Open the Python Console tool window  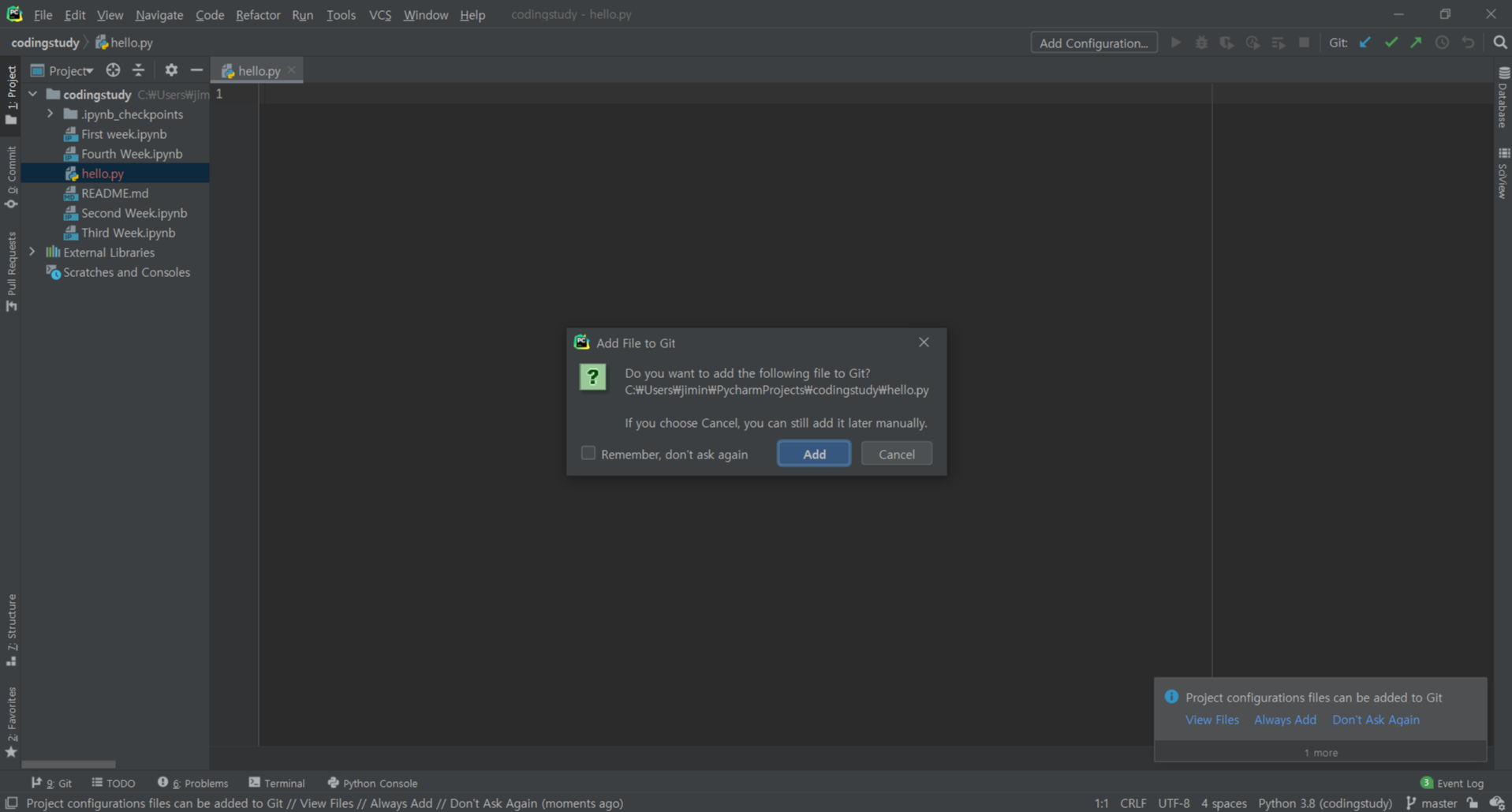click(372, 783)
